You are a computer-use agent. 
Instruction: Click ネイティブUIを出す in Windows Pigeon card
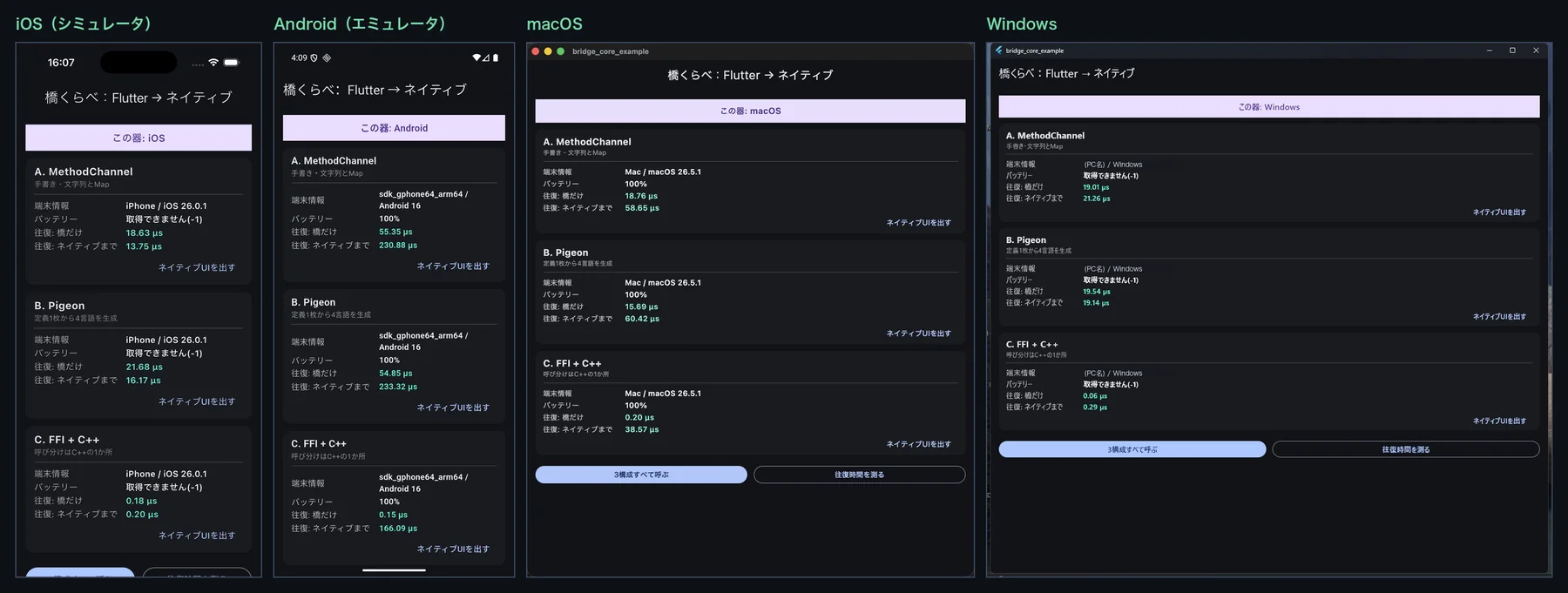(1499, 317)
